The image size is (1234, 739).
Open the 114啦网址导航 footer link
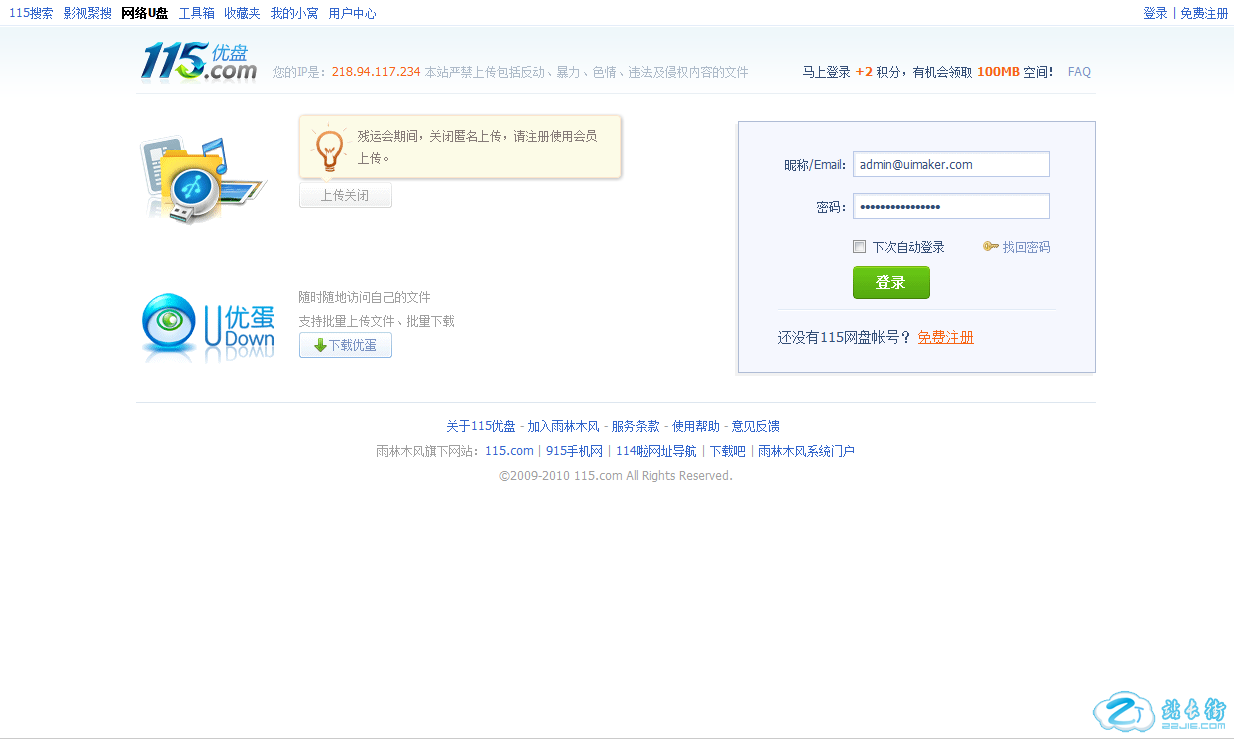point(656,451)
